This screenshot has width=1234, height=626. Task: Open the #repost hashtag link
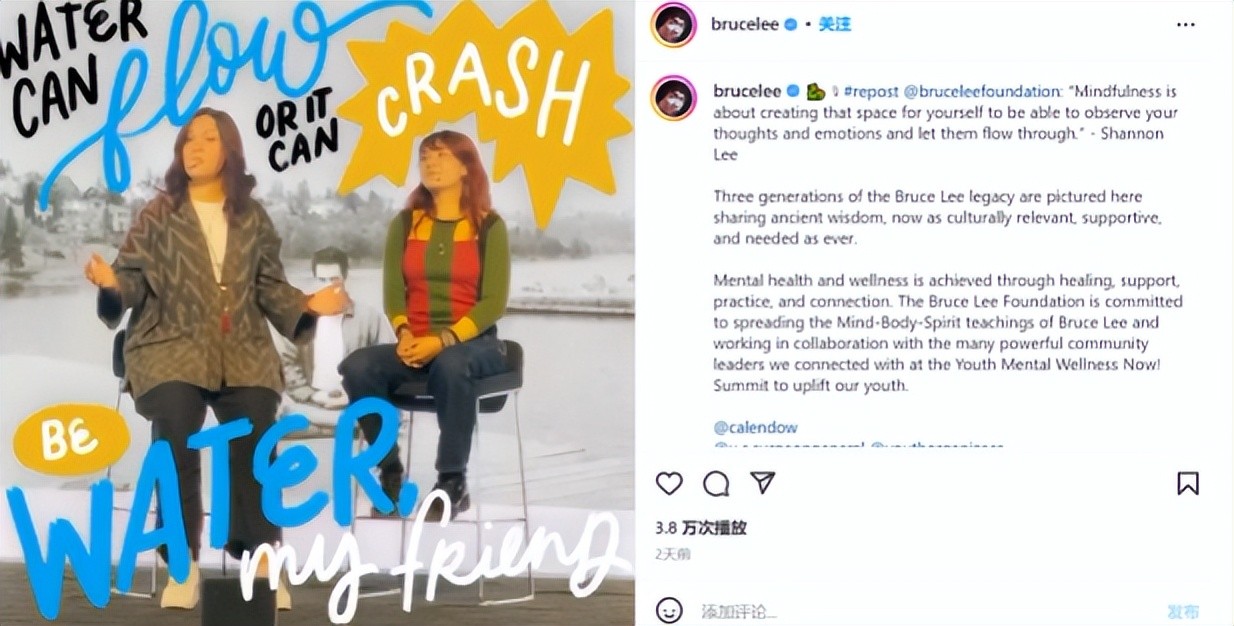pyautogui.click(x=871, y=91)
